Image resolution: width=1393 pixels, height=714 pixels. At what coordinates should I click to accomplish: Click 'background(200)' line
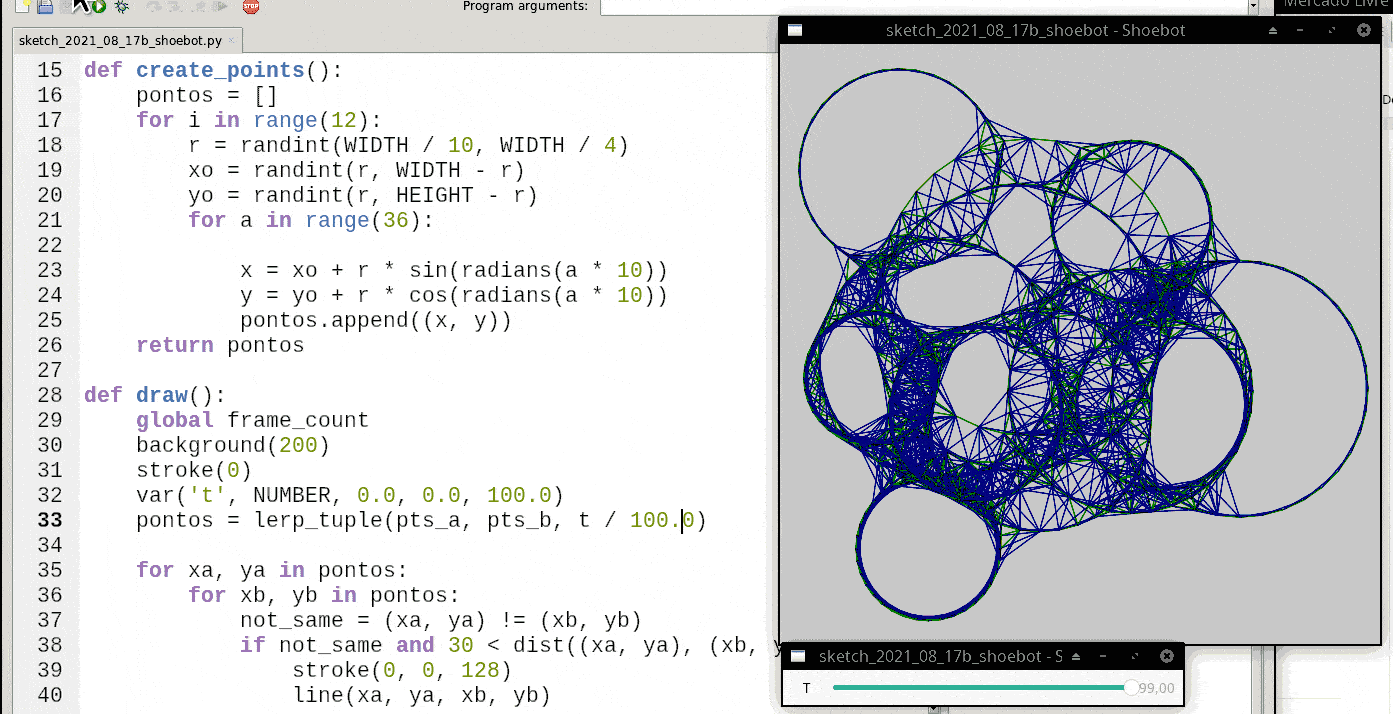tap(233, 445)
